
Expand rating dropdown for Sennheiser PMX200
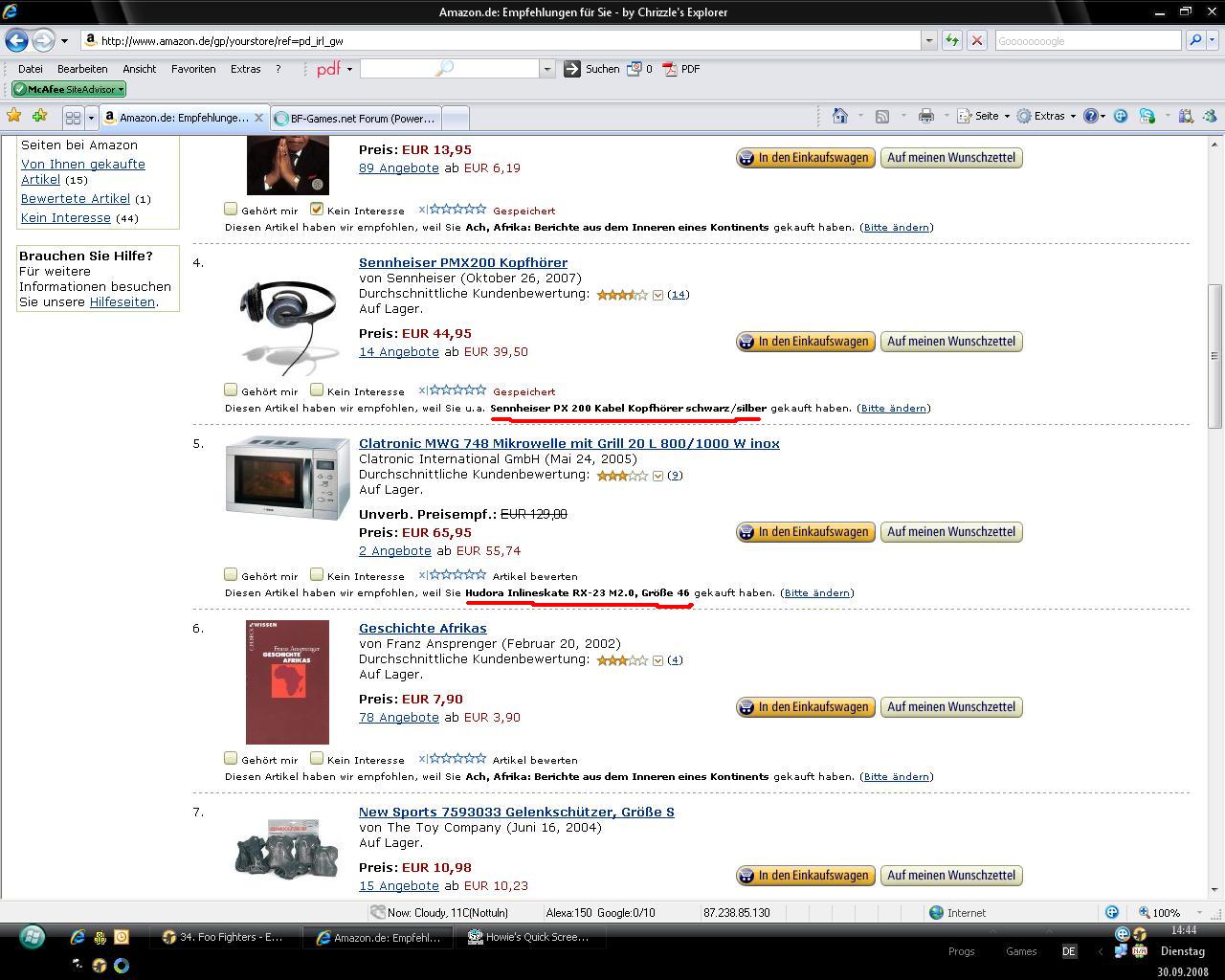coord(657,295)
